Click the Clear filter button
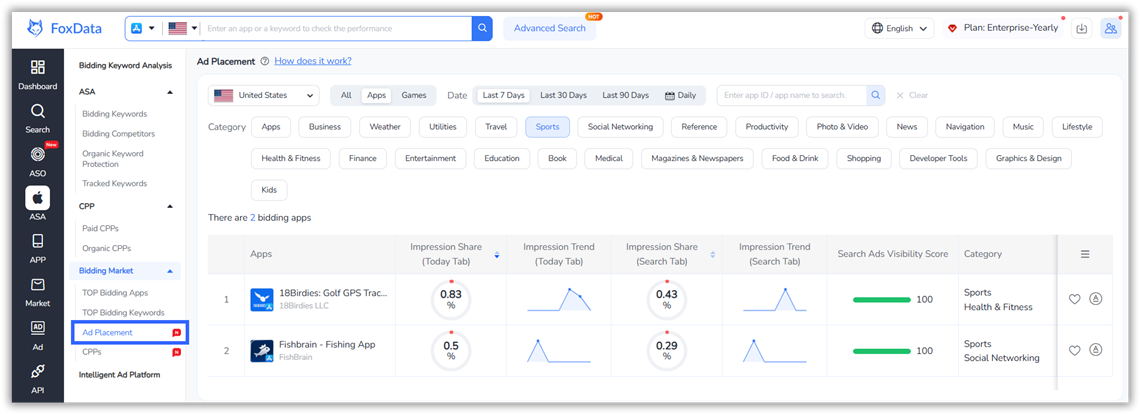The height and width of the screenshot is (414, 1140). [912, 95]
